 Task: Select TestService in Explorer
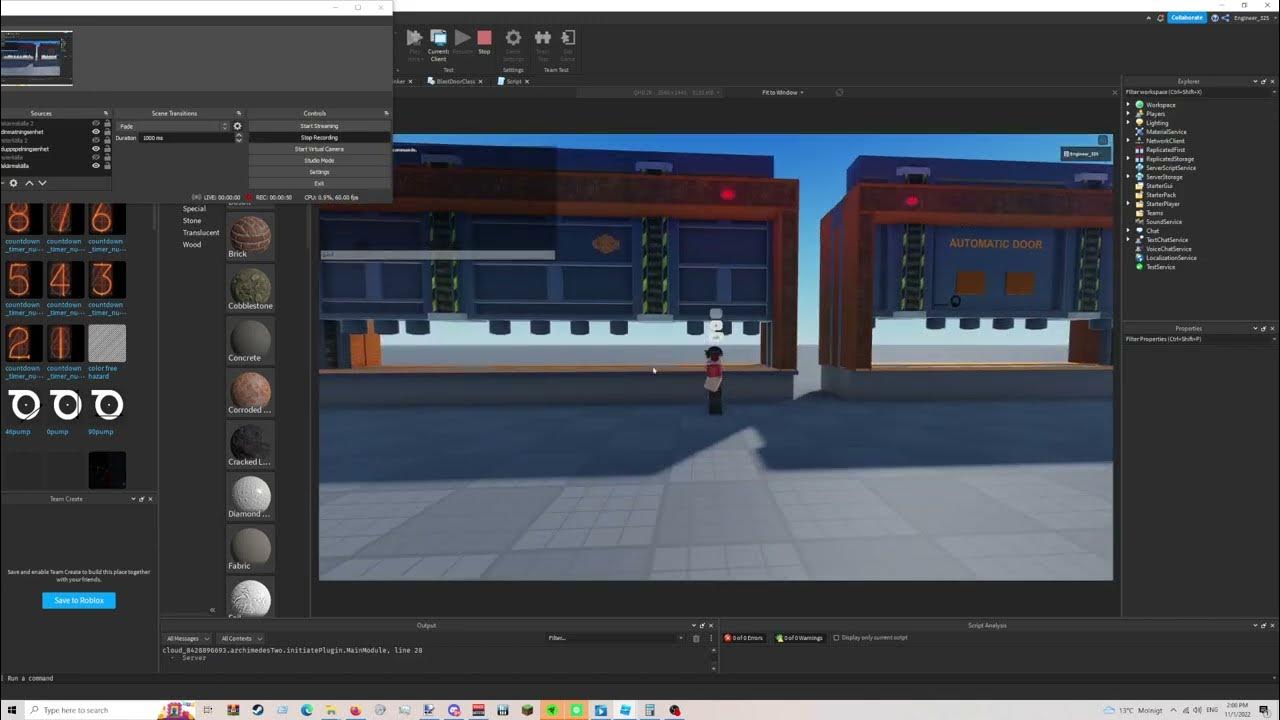click(x=1160, y=267)
